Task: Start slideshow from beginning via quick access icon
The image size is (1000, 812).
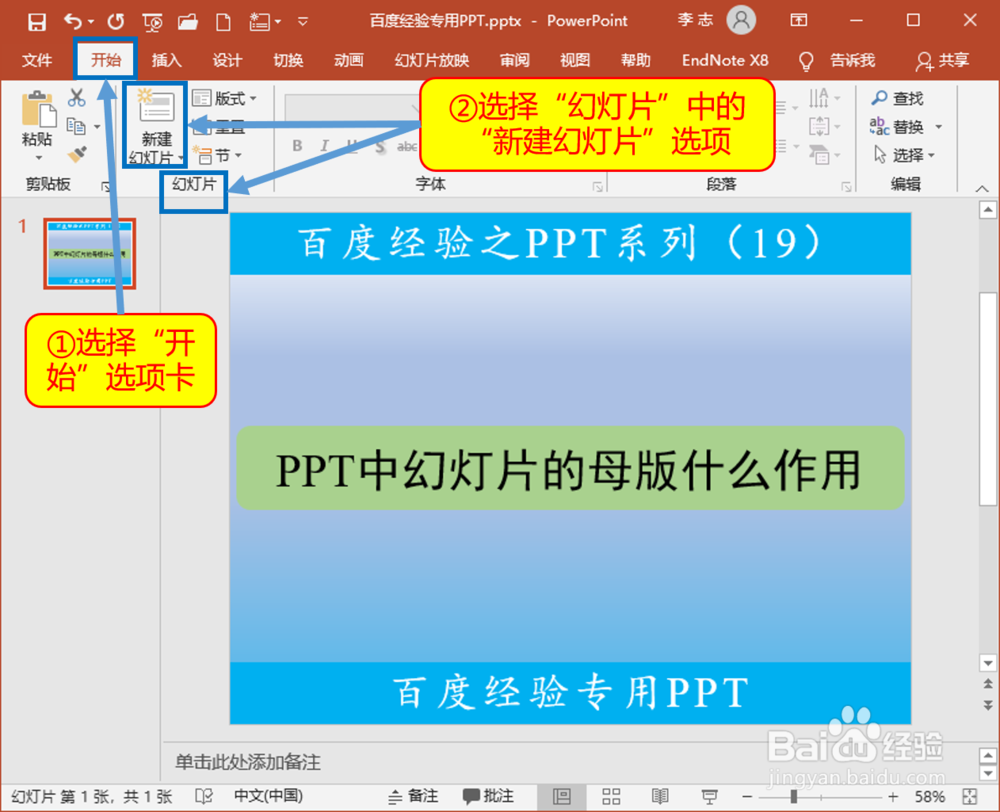Action: 152,23
